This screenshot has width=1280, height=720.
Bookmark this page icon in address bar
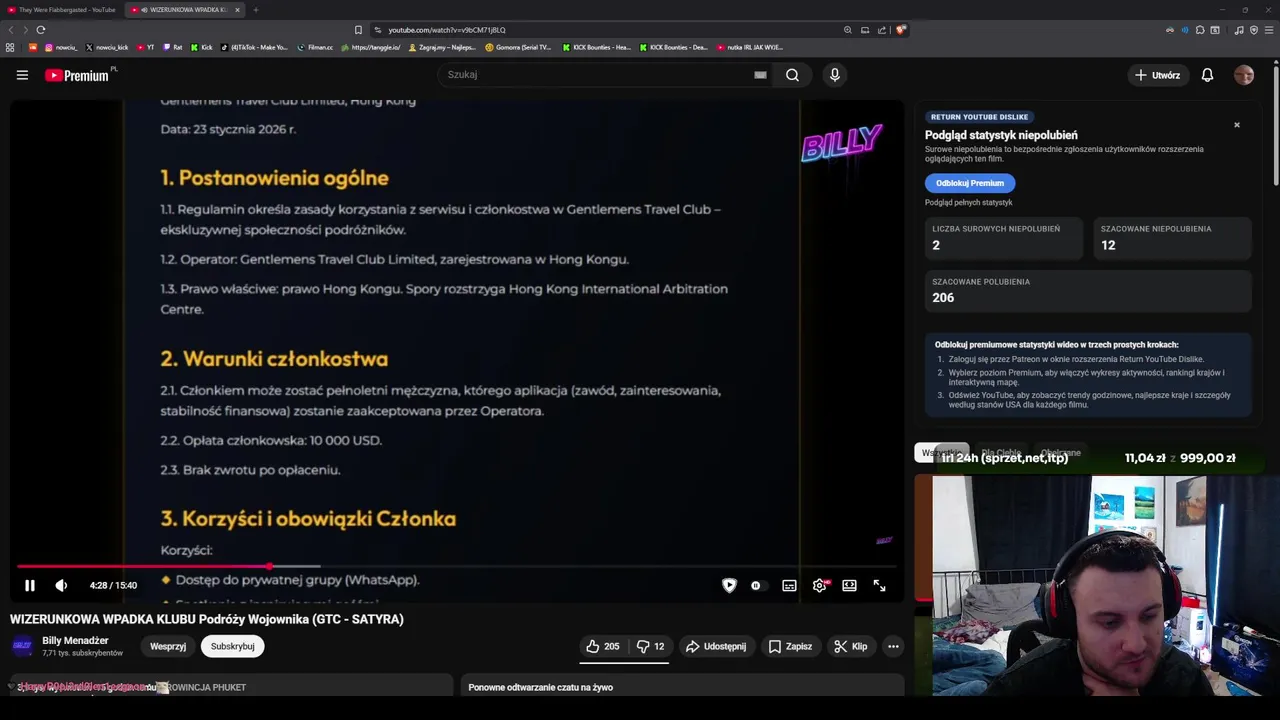(358, 30)
